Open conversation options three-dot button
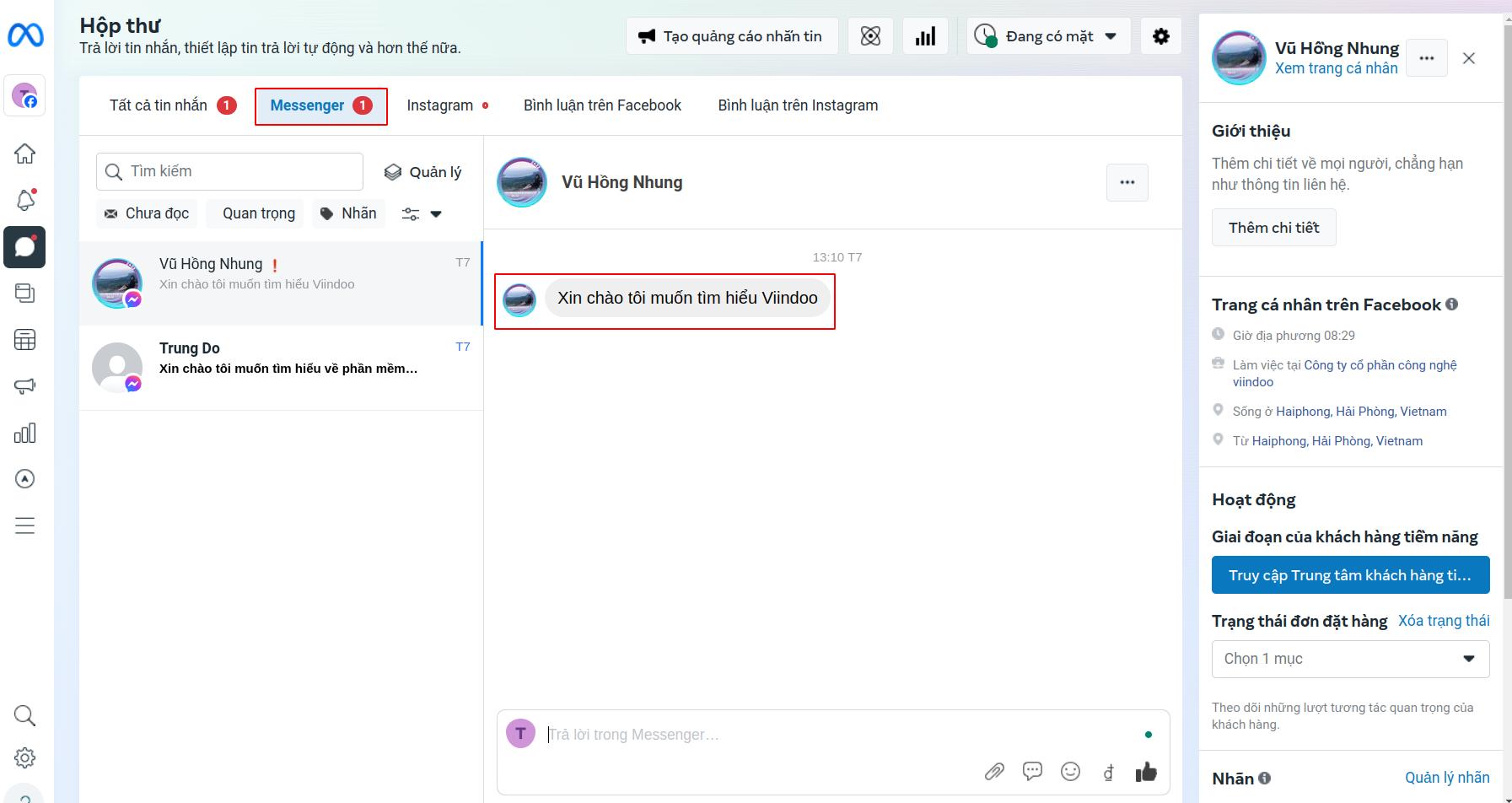This screenshot has height=803, width=1512. 1127,182
